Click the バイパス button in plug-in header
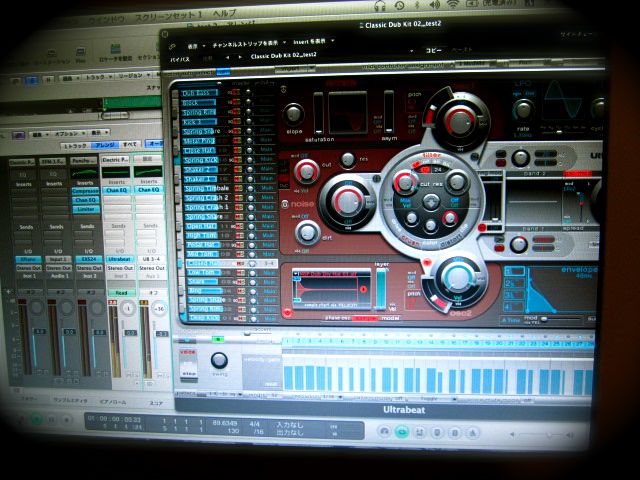 point(180,59)
